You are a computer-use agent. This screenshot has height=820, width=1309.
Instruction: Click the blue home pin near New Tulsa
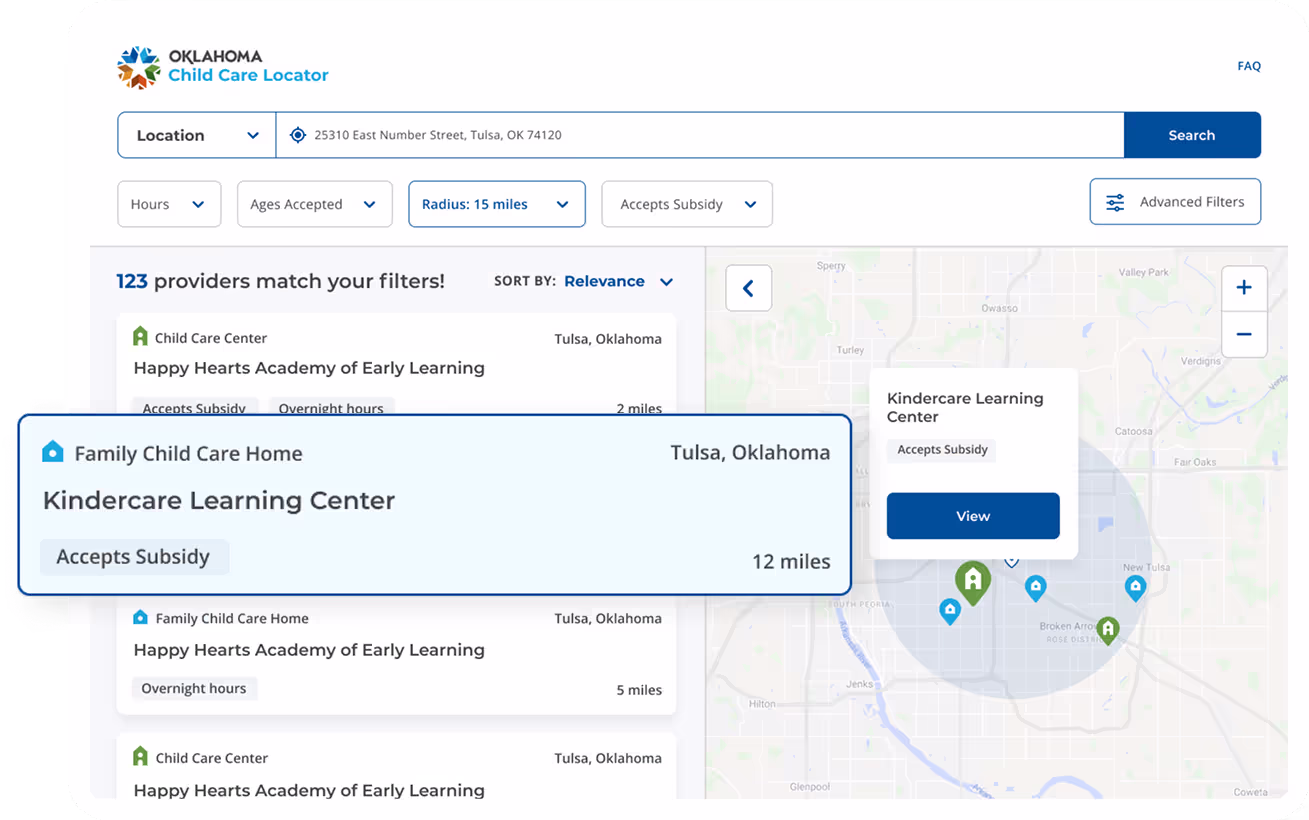(x=1135, y=587)
